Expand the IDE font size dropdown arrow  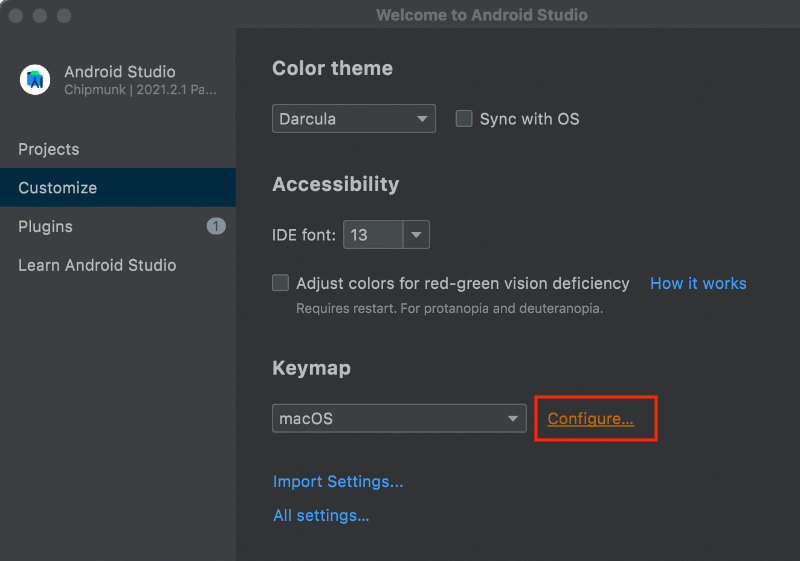(416, 235)
